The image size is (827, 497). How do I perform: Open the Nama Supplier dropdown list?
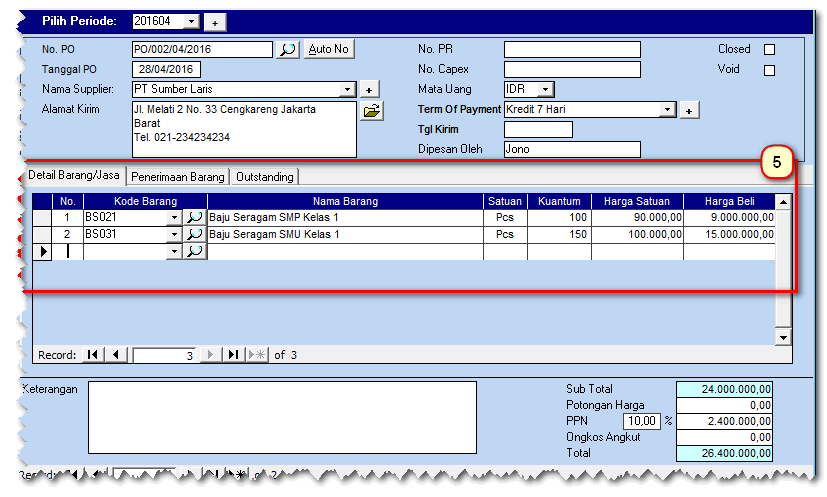click(348, 90)
